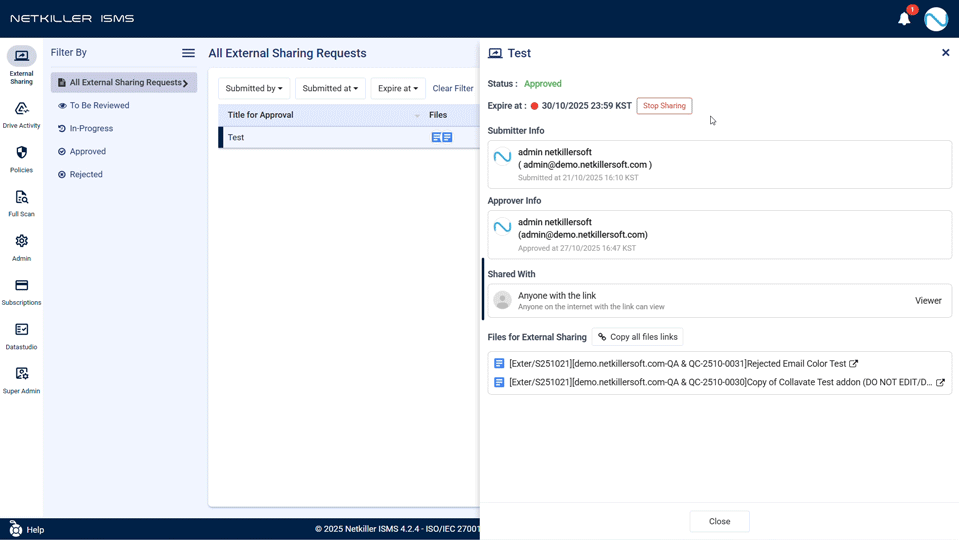Click the Close button at panel bottom

tap(719, 521)
